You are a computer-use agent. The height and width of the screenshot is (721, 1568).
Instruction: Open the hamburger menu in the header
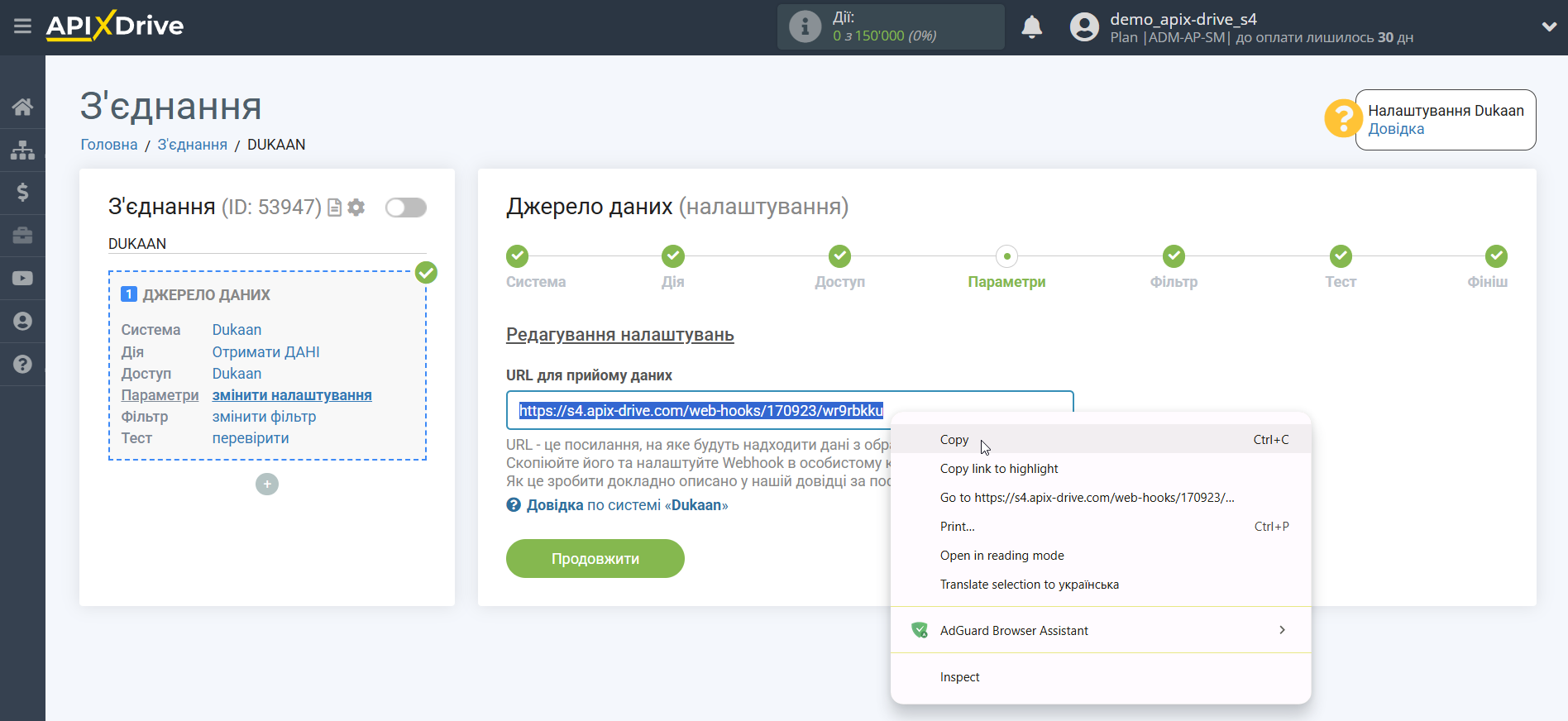[22, 26]
